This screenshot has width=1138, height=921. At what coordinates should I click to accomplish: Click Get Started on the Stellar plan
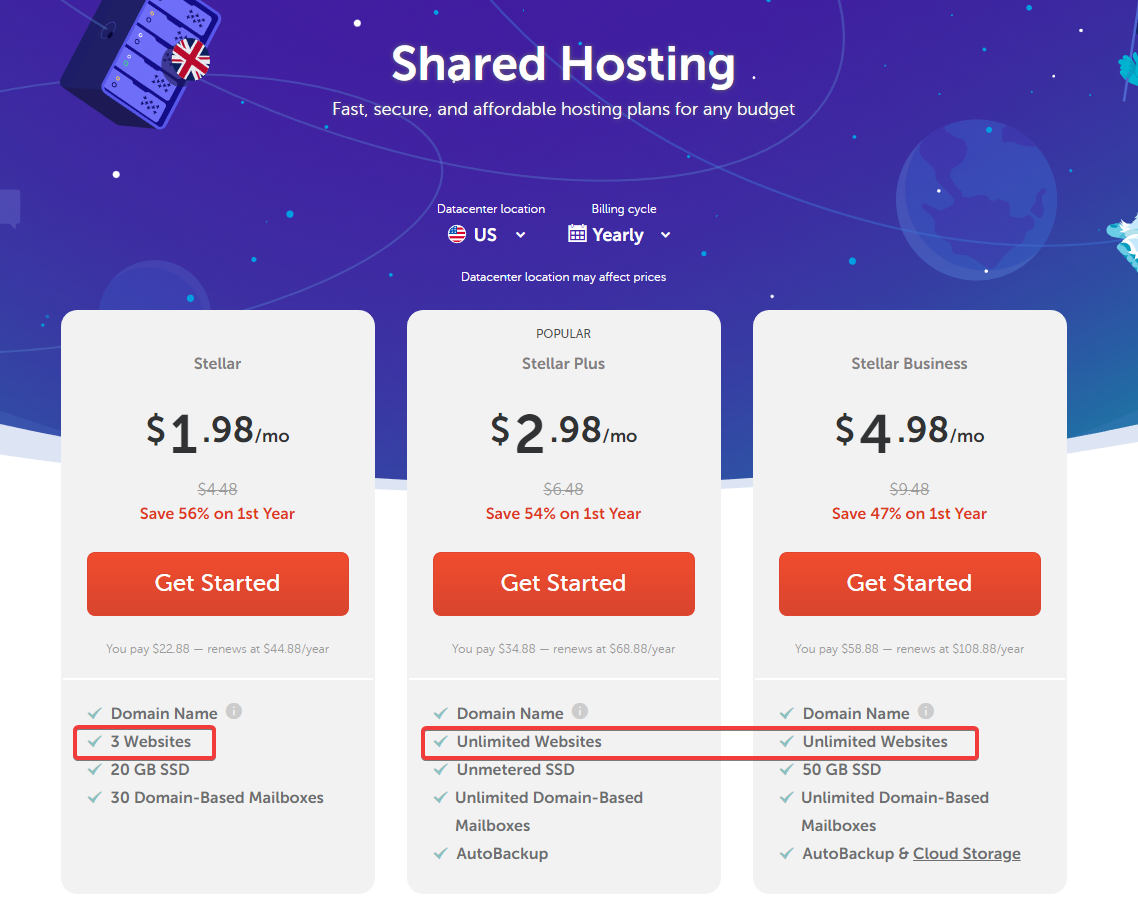(x=217, y=583)
